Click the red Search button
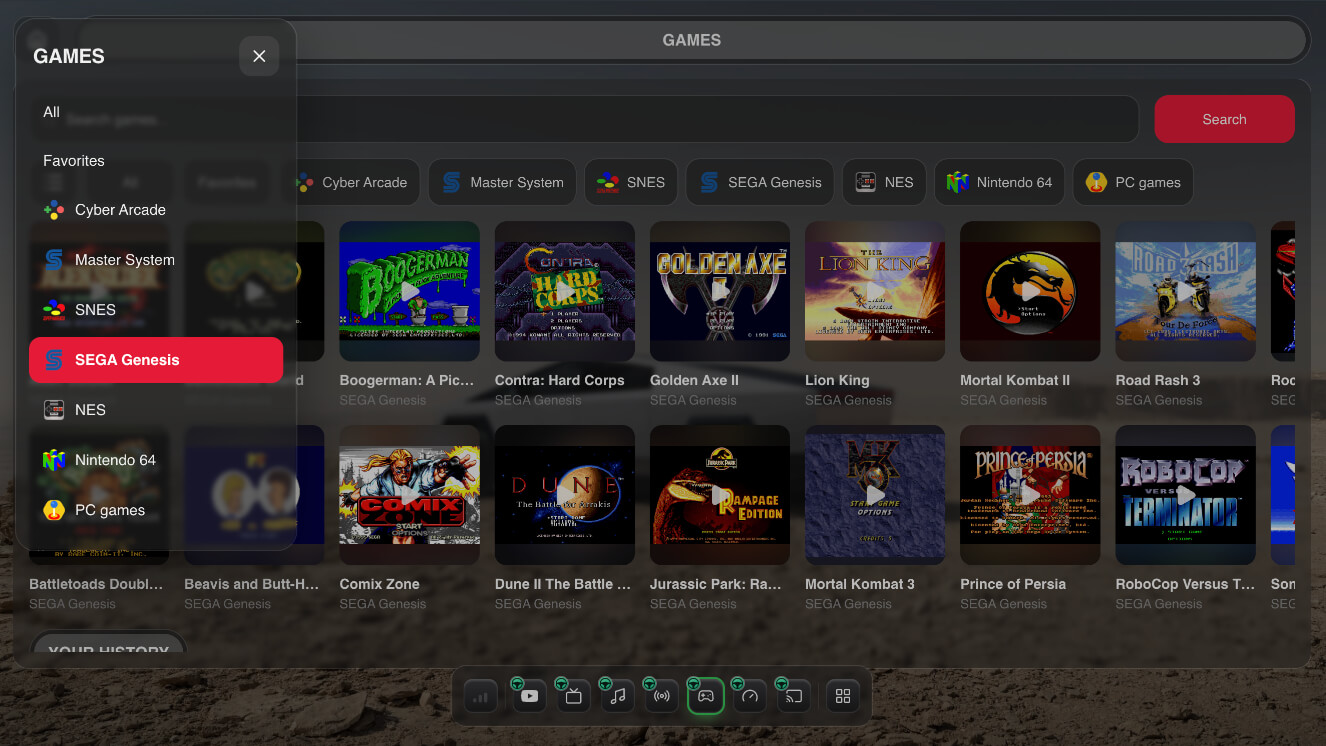 pyautogui.click(x=1224, y=119)
